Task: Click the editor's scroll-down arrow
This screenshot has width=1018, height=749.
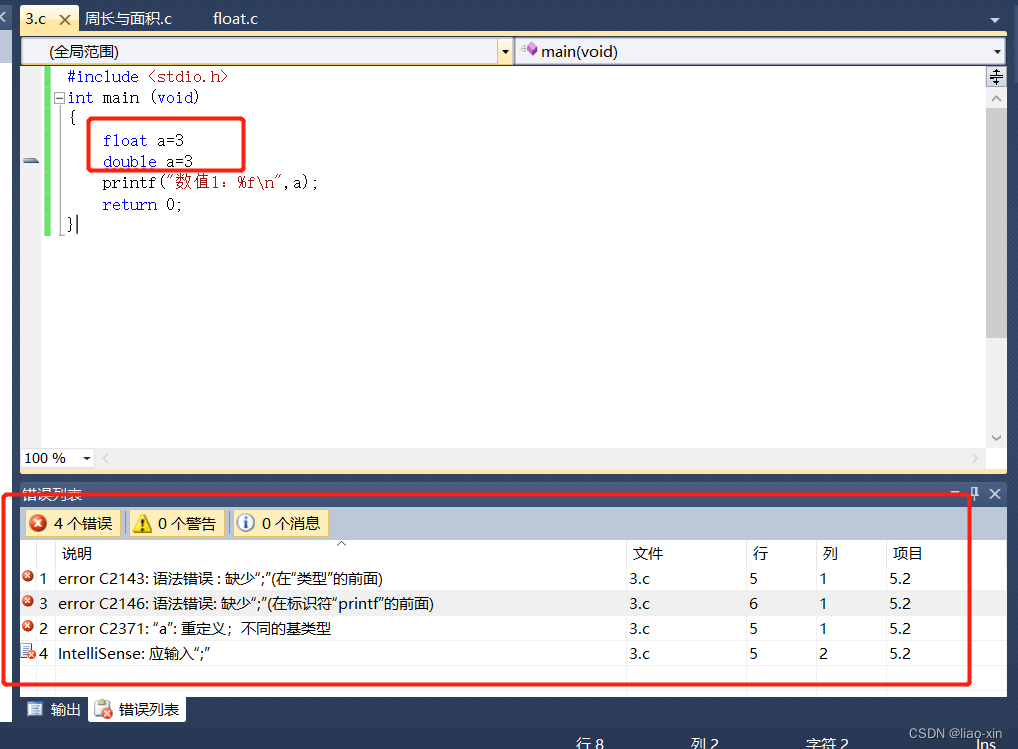Action: coord(996,438)
